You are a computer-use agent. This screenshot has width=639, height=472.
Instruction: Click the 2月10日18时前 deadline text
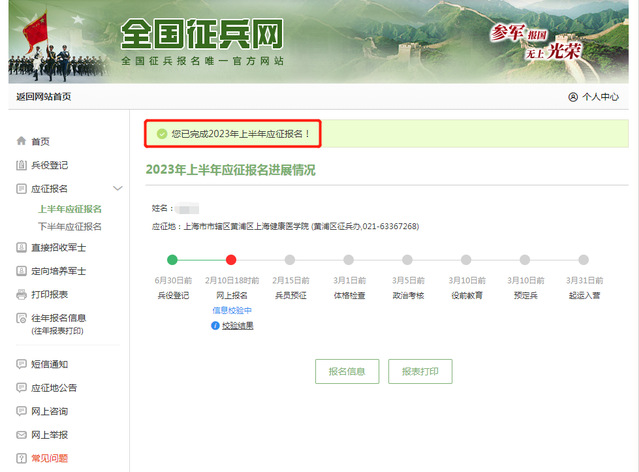click(x=232, y=280)
